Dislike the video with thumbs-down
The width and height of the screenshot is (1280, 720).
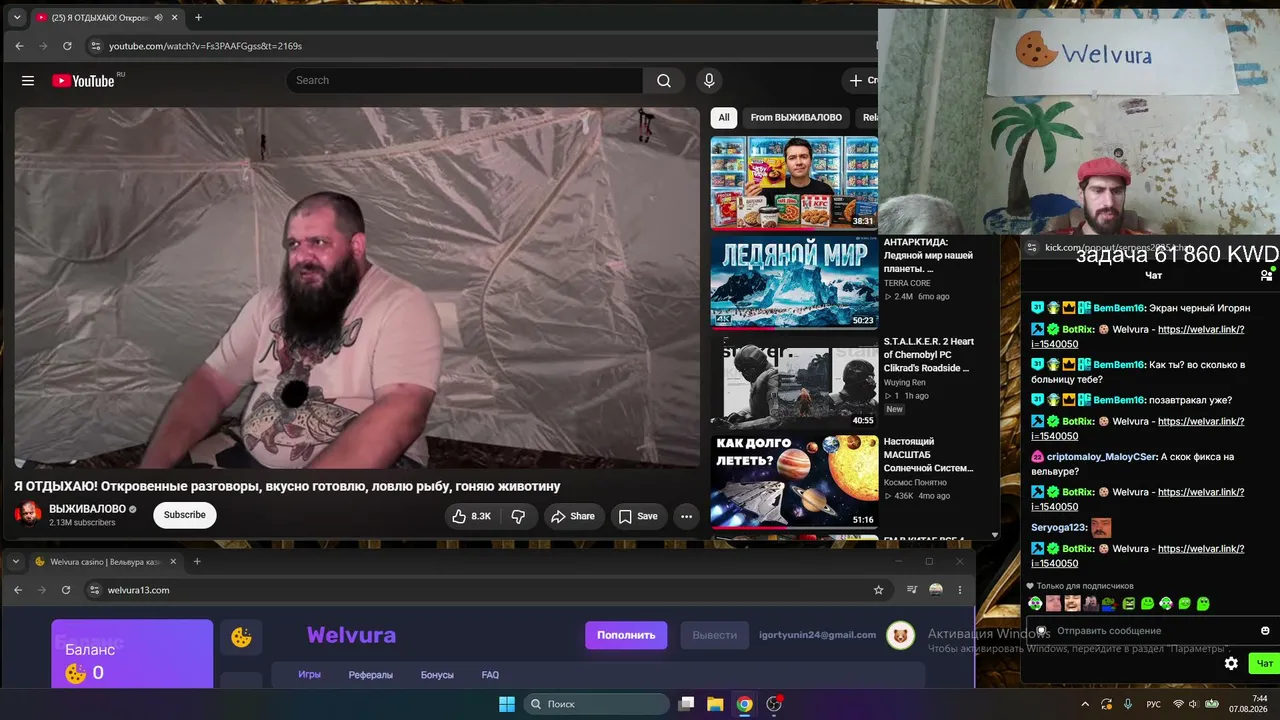pos(518,516)
